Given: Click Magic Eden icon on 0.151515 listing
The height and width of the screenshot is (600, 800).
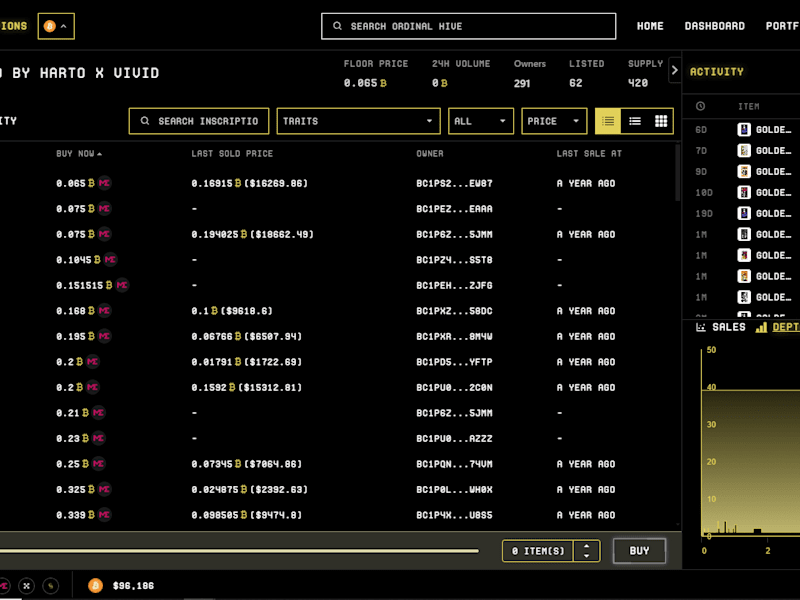Looking at the screenshot, I should 122,285.
